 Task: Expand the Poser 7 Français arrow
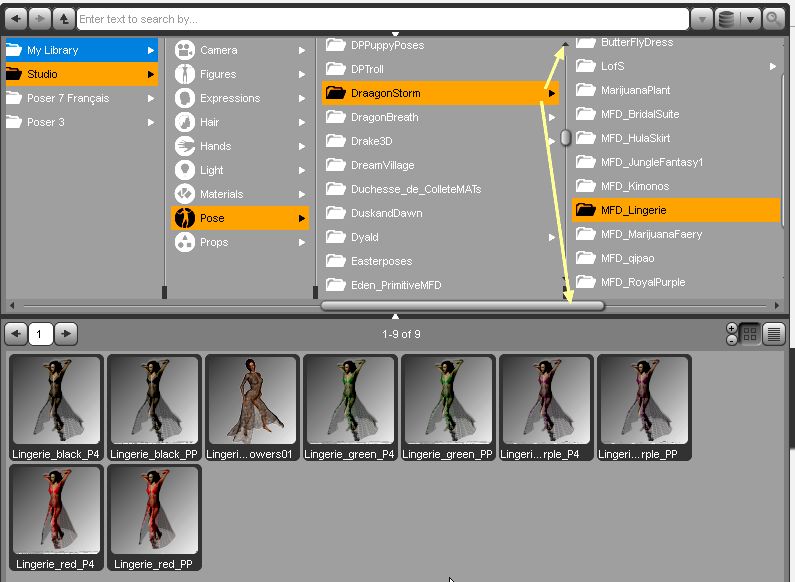coord(151,98)
